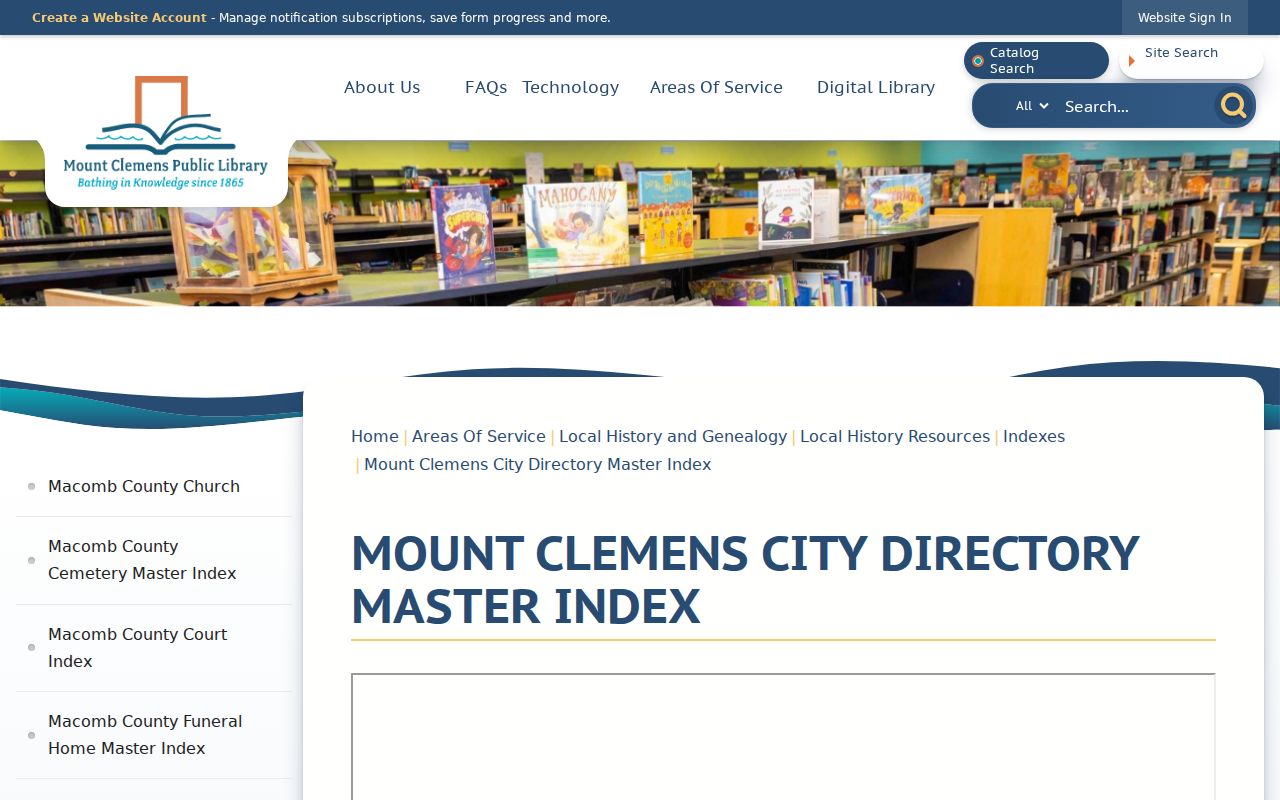The width and height of the screenshot is (1280, 800).
Task: Click Mount Clemens City Directory Master Index breadcrumb
Action: [538, 464]
